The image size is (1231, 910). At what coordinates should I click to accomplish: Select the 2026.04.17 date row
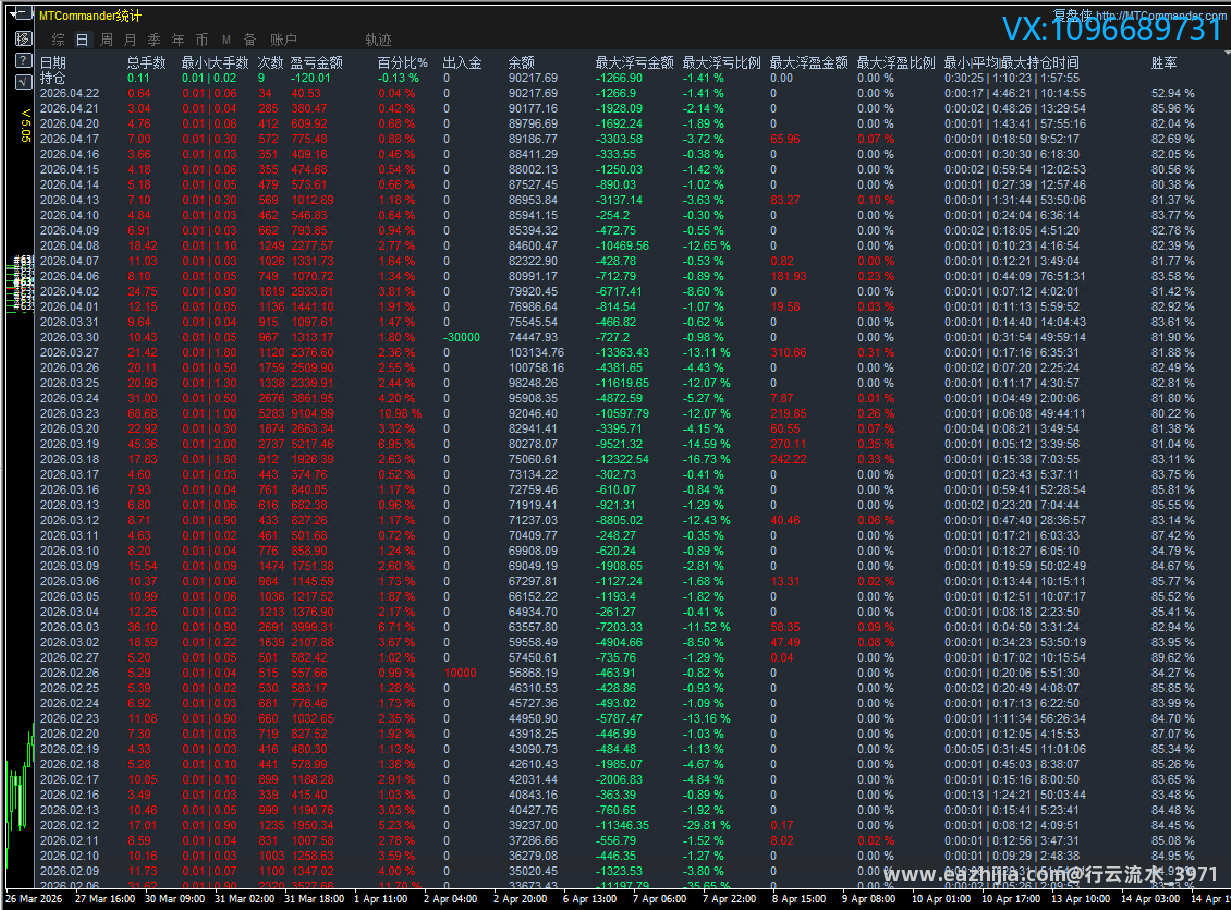[x=69, y=139]
